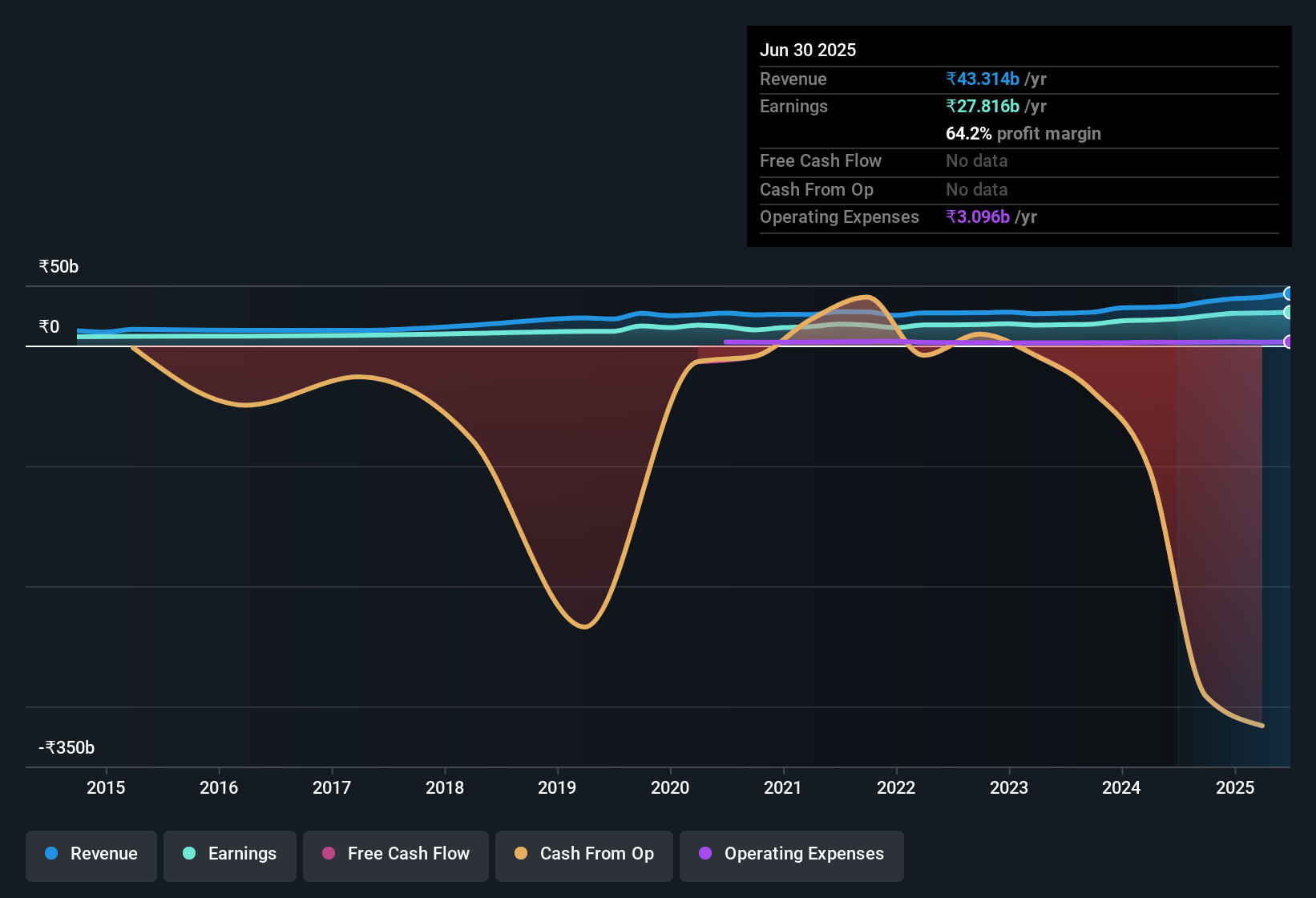Screen dimensions: 1316x898
Task: Toggle off the Operating Expenses legend item
Action: (791, 855)
